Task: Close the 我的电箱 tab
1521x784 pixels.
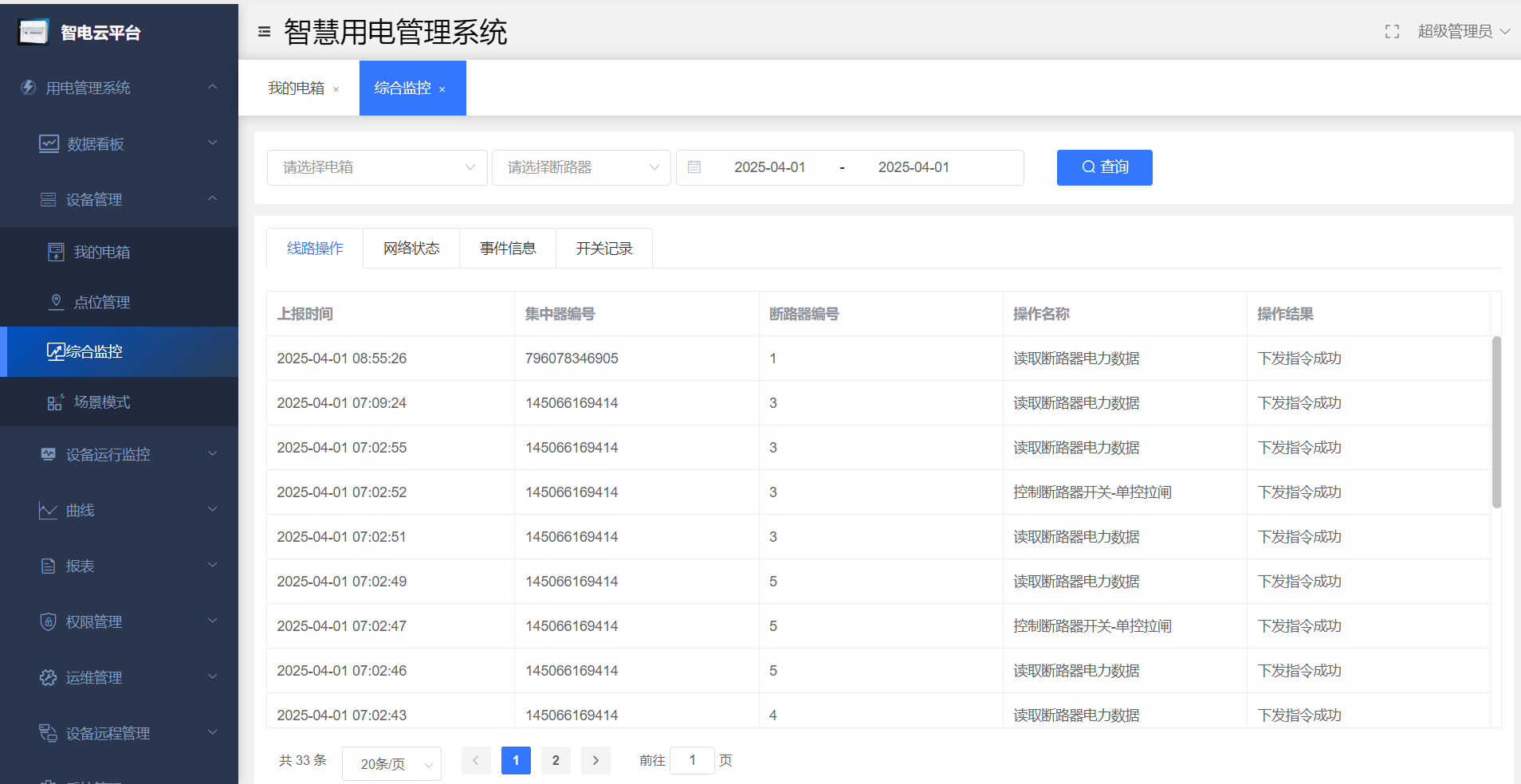Action: tap(336, 89)
